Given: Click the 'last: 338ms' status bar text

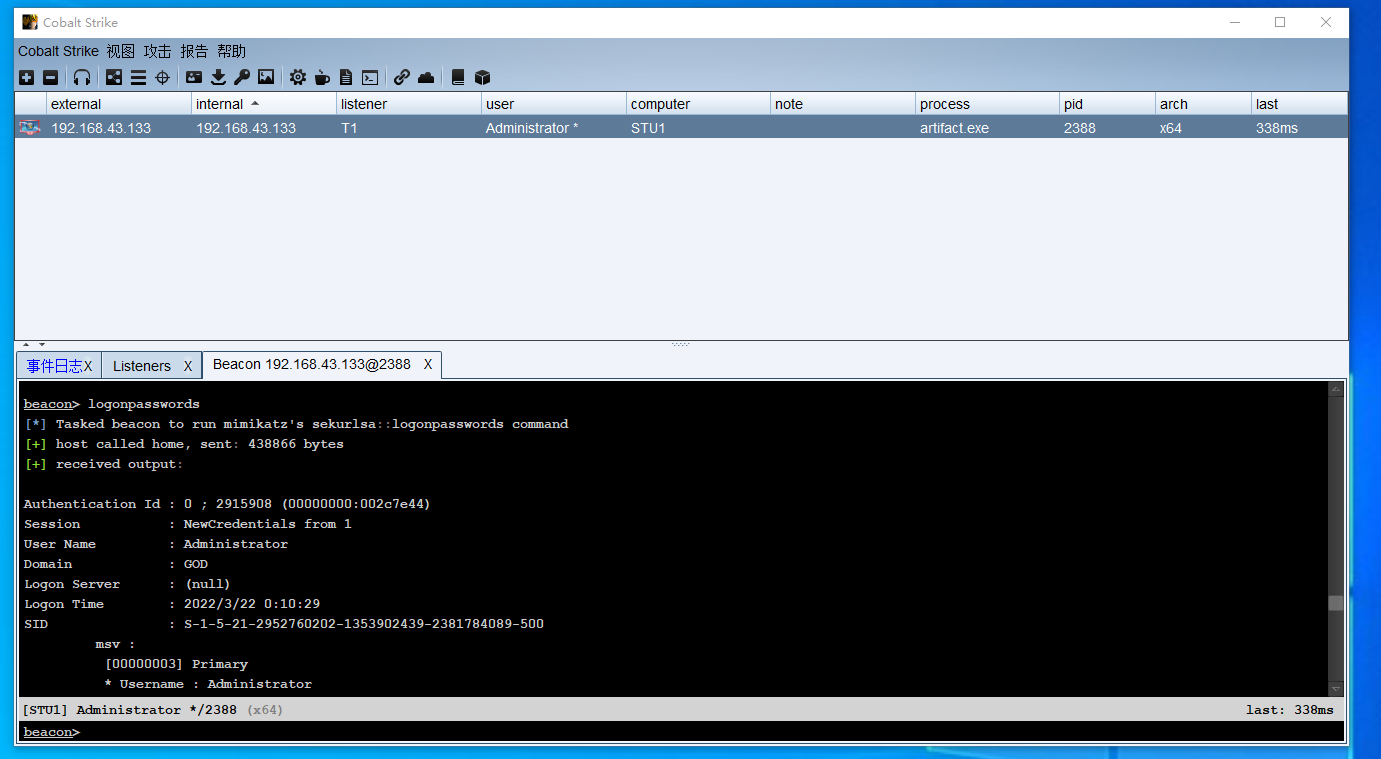Looking at the screenshot, I should tap(1290, 710).
